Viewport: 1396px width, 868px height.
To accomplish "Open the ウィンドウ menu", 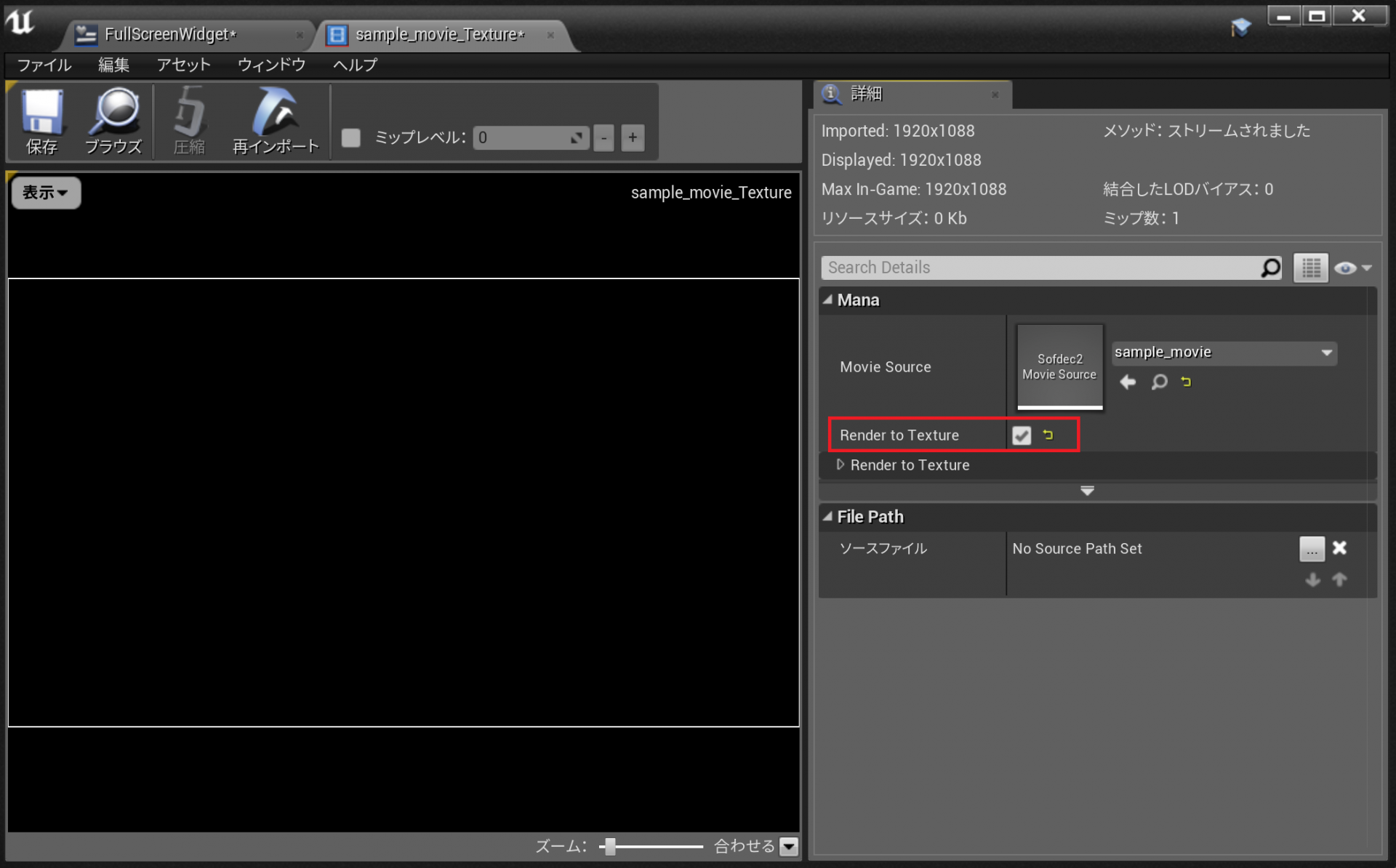I will click(271, 65).
